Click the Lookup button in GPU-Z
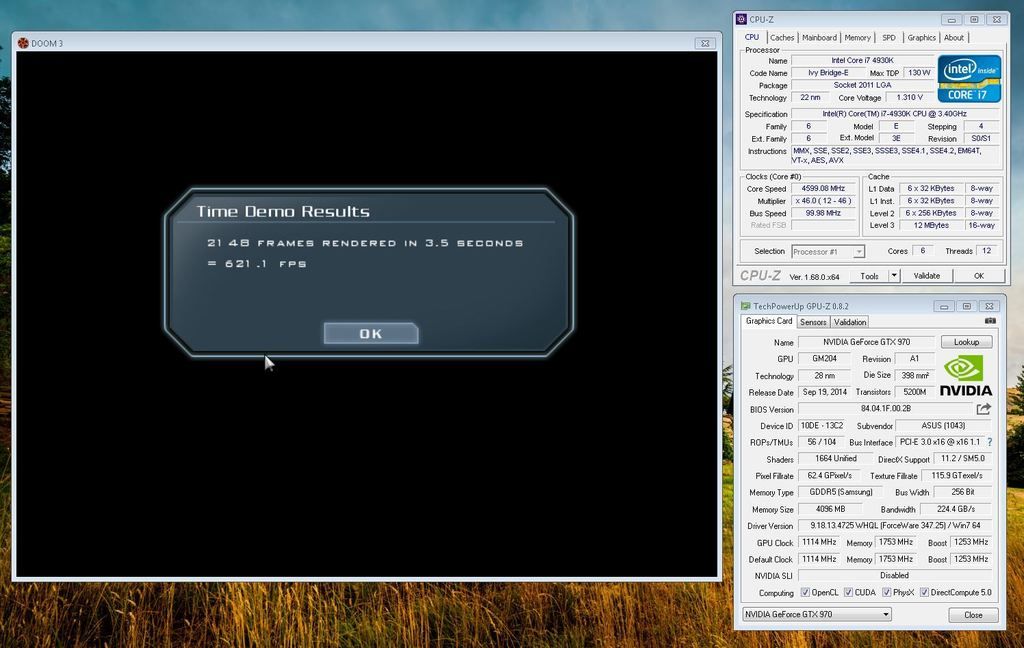Image resolution: width=1024 pixels, height=648 pixels. coord(966,342)
